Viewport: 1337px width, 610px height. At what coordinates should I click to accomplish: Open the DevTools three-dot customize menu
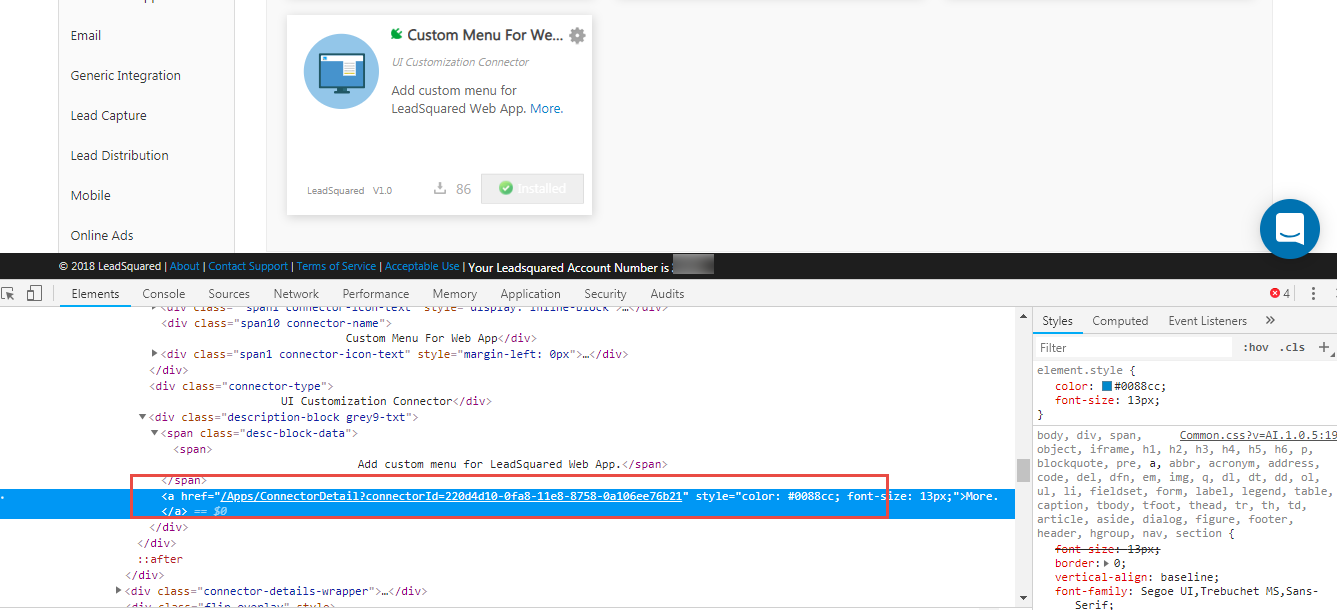tap(1313, 293)
